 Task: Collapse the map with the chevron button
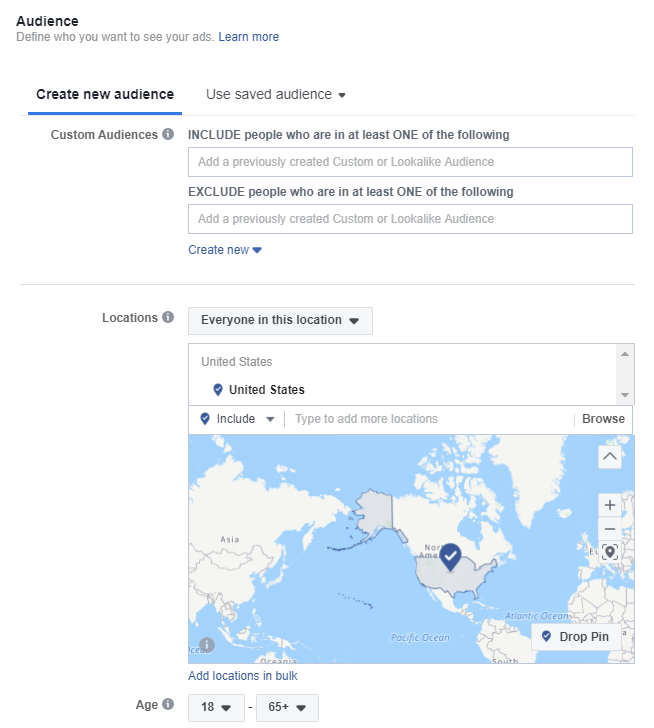pos(610,457)
